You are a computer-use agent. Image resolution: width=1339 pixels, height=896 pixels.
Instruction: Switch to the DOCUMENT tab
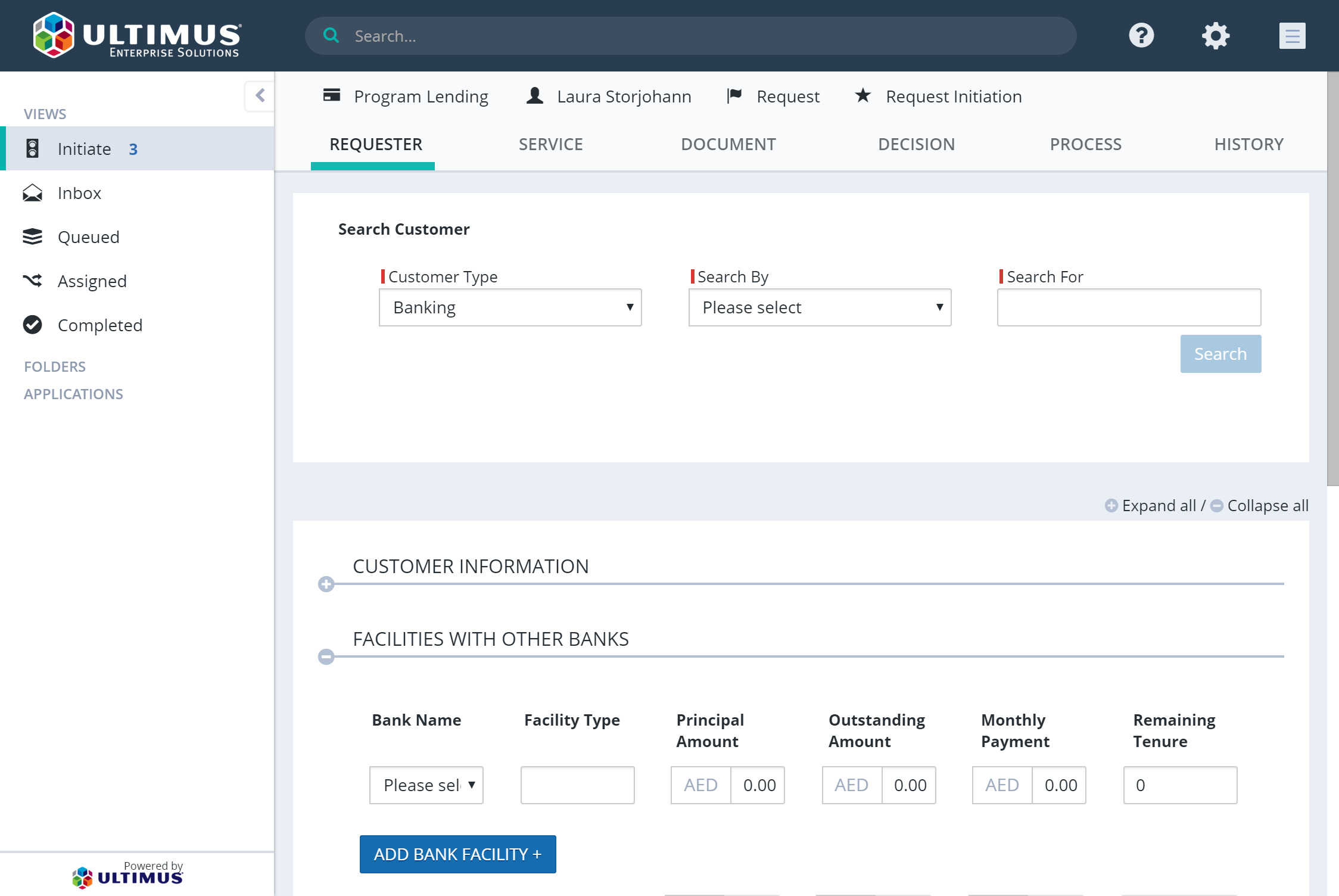click(728, 144)
